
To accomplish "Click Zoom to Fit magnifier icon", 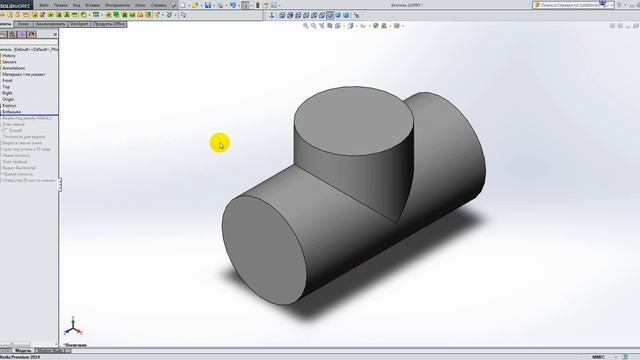I will coord(306,26).
